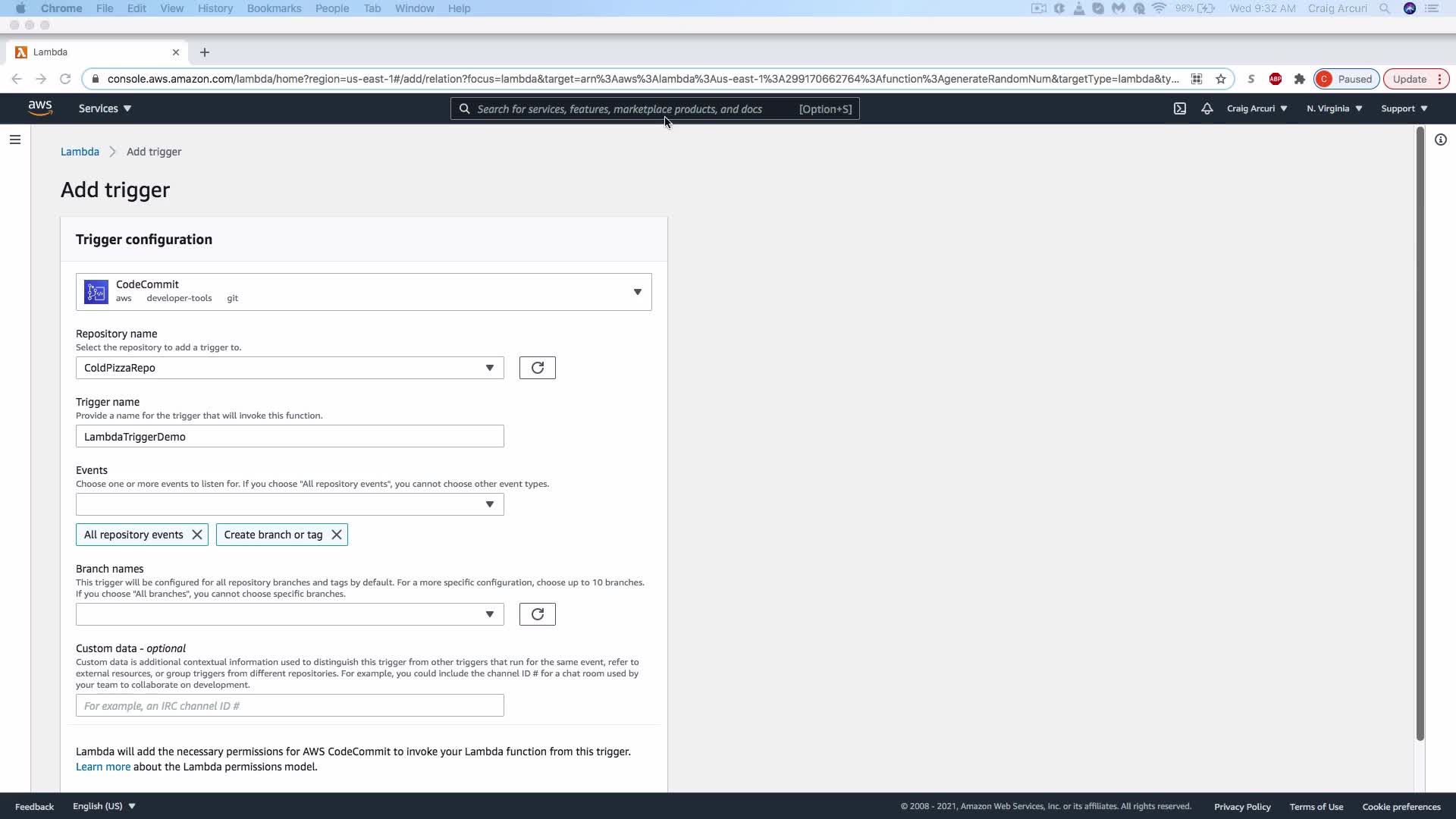Click the page vertical scrollbar
Screen dimensions: 1456x819
click(x=1420, y=432)
